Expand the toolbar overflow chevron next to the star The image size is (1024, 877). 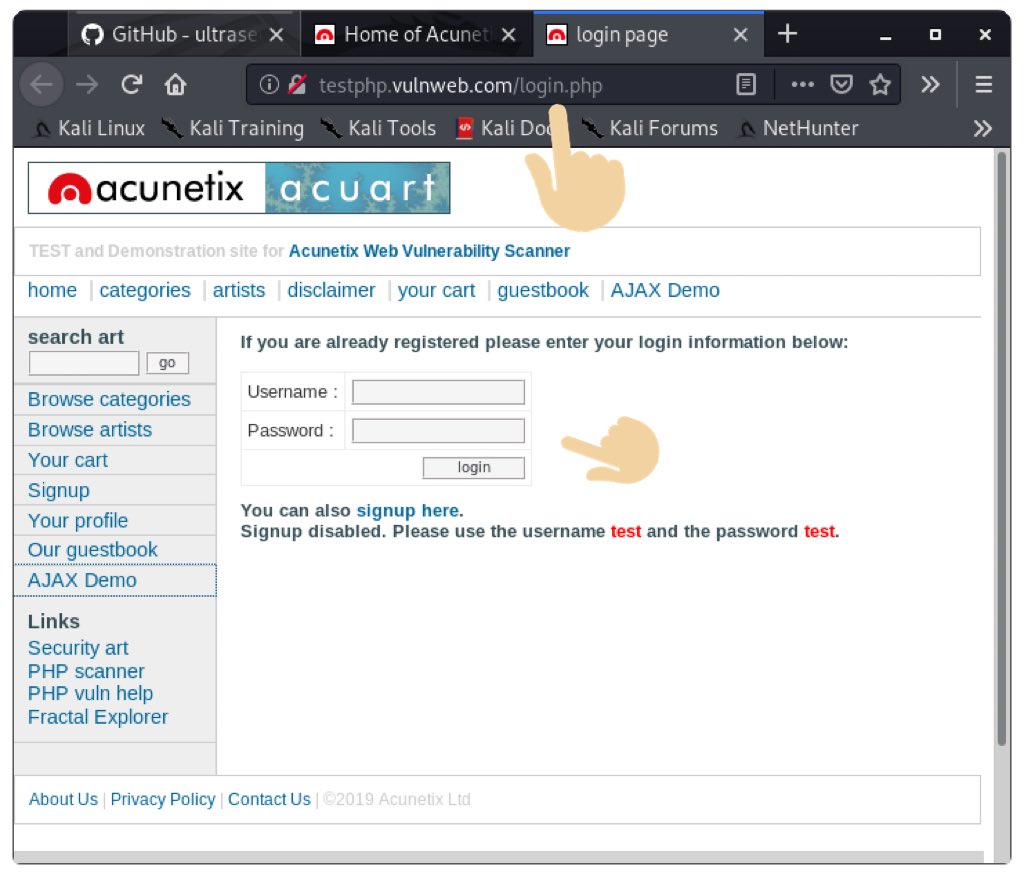[x=930, y=84]
